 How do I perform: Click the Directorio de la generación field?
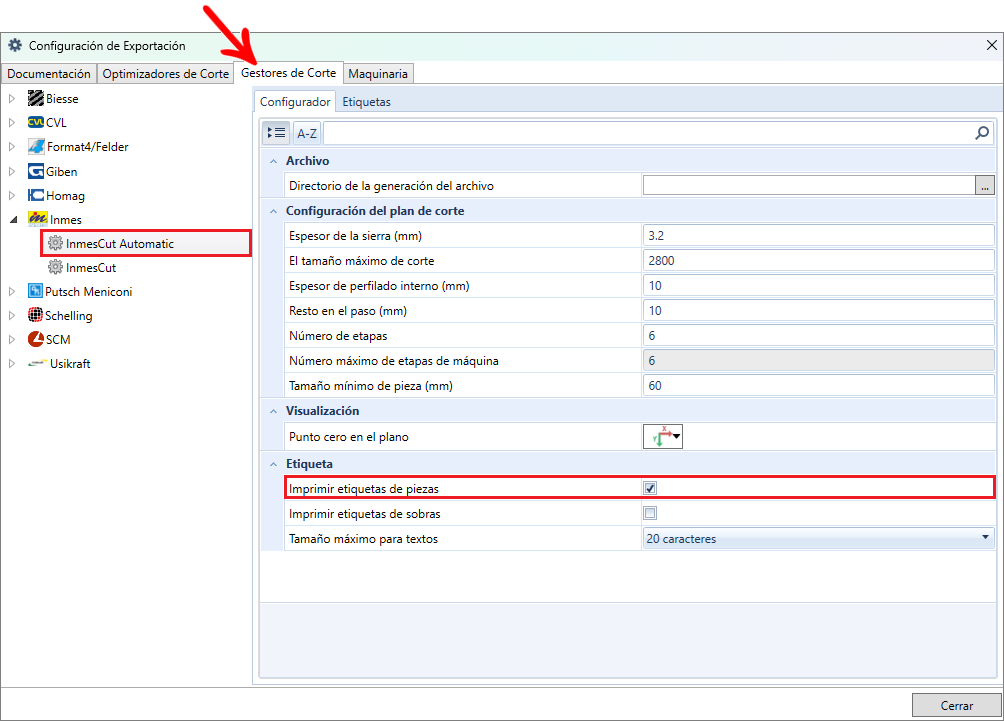tap(809, 186)
